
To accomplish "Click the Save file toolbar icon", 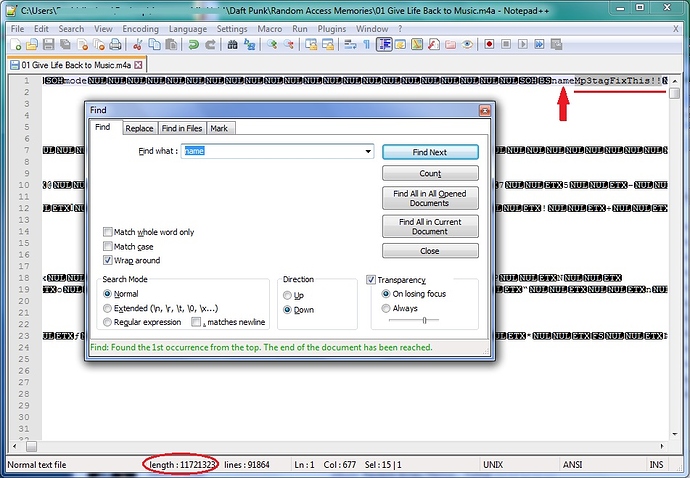I will click(x=48, y=44).
